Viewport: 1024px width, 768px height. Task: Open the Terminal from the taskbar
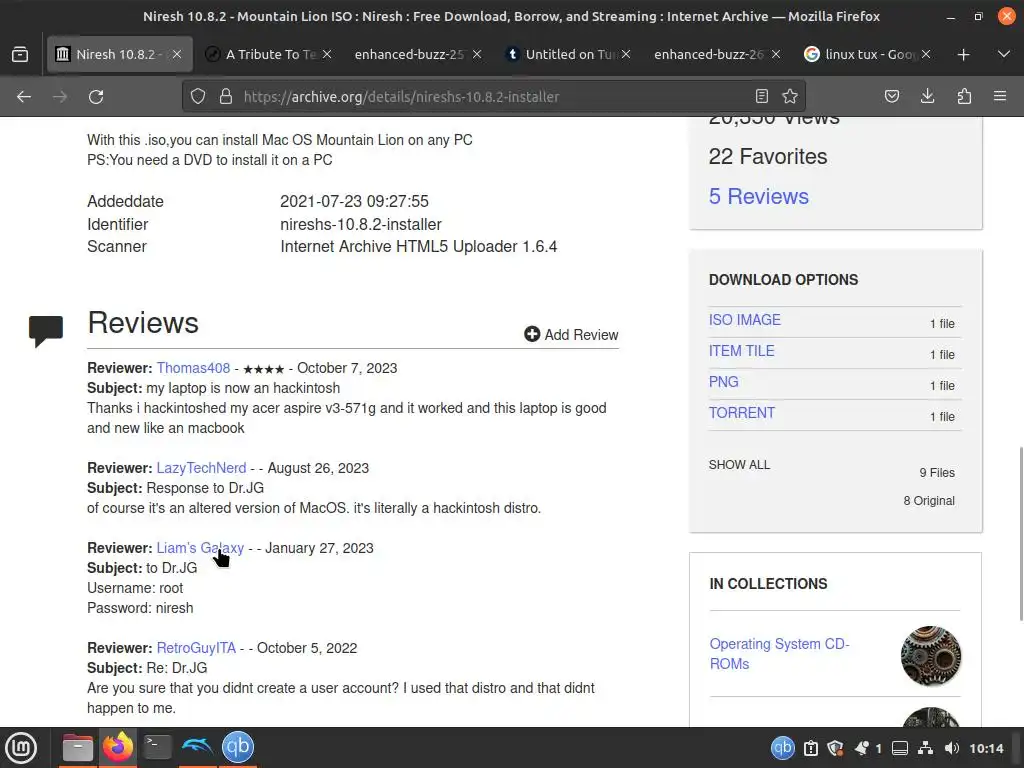coord(157,747)
